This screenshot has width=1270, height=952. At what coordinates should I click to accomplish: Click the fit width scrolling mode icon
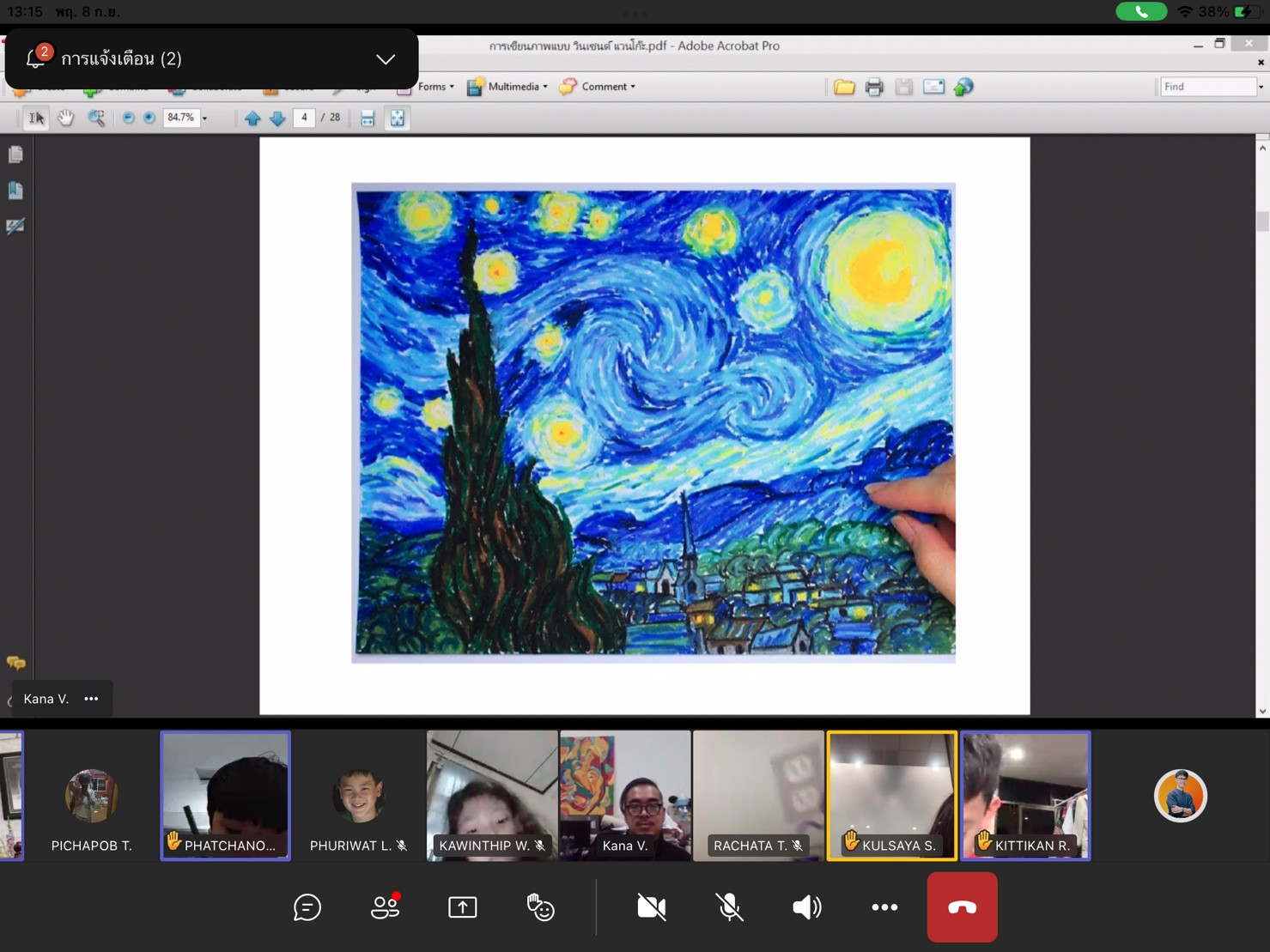368,118
